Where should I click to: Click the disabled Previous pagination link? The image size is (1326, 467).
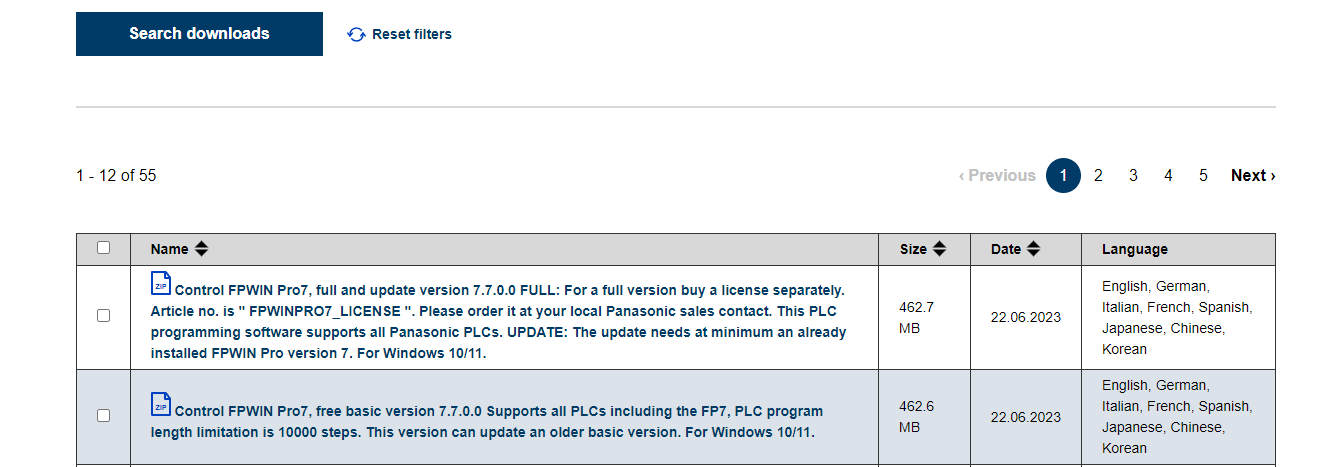pos(997,176)
